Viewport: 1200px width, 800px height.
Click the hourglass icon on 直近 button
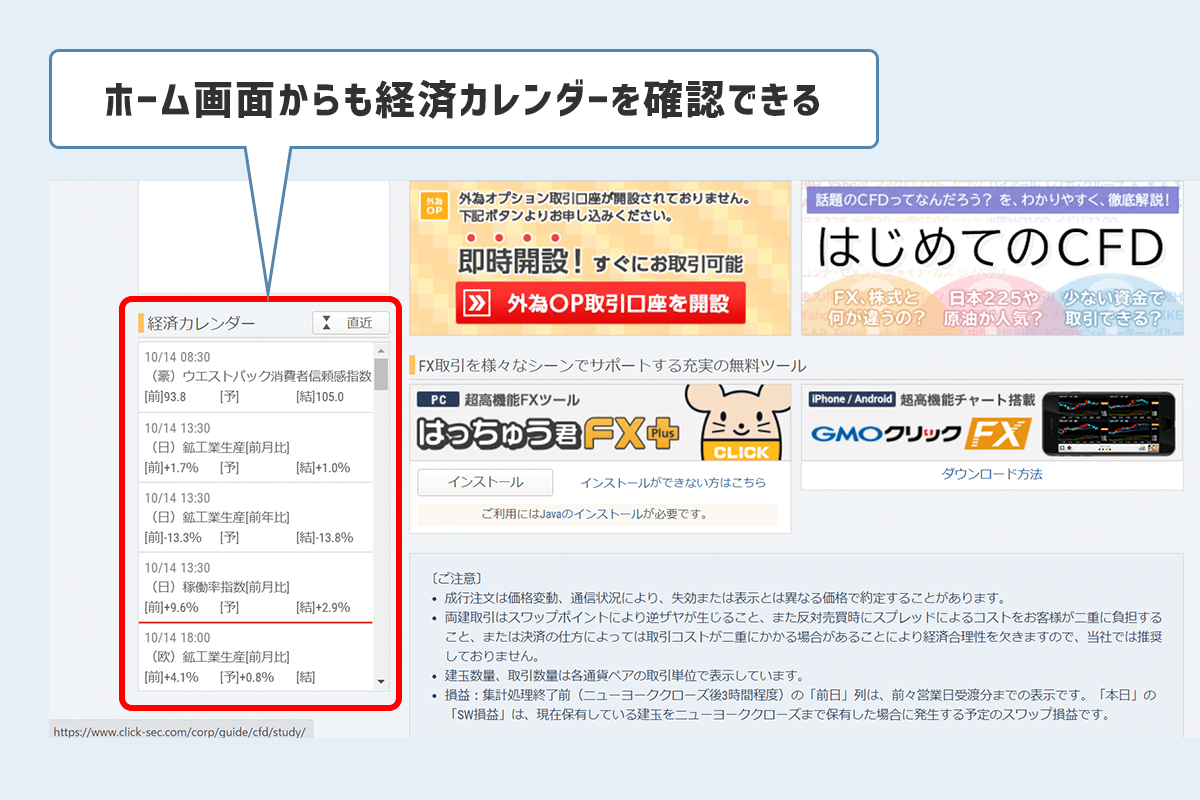tap(326, 323)
